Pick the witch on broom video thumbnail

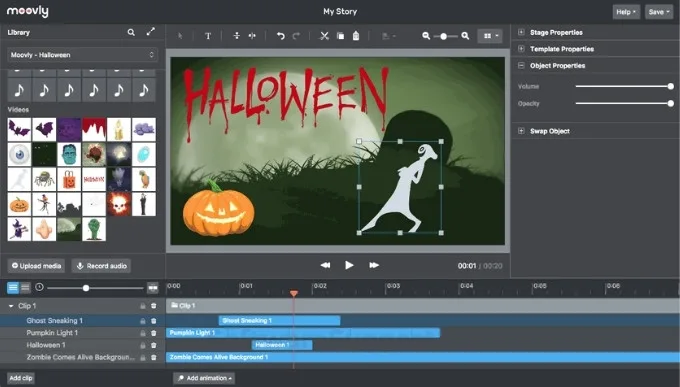19,229
